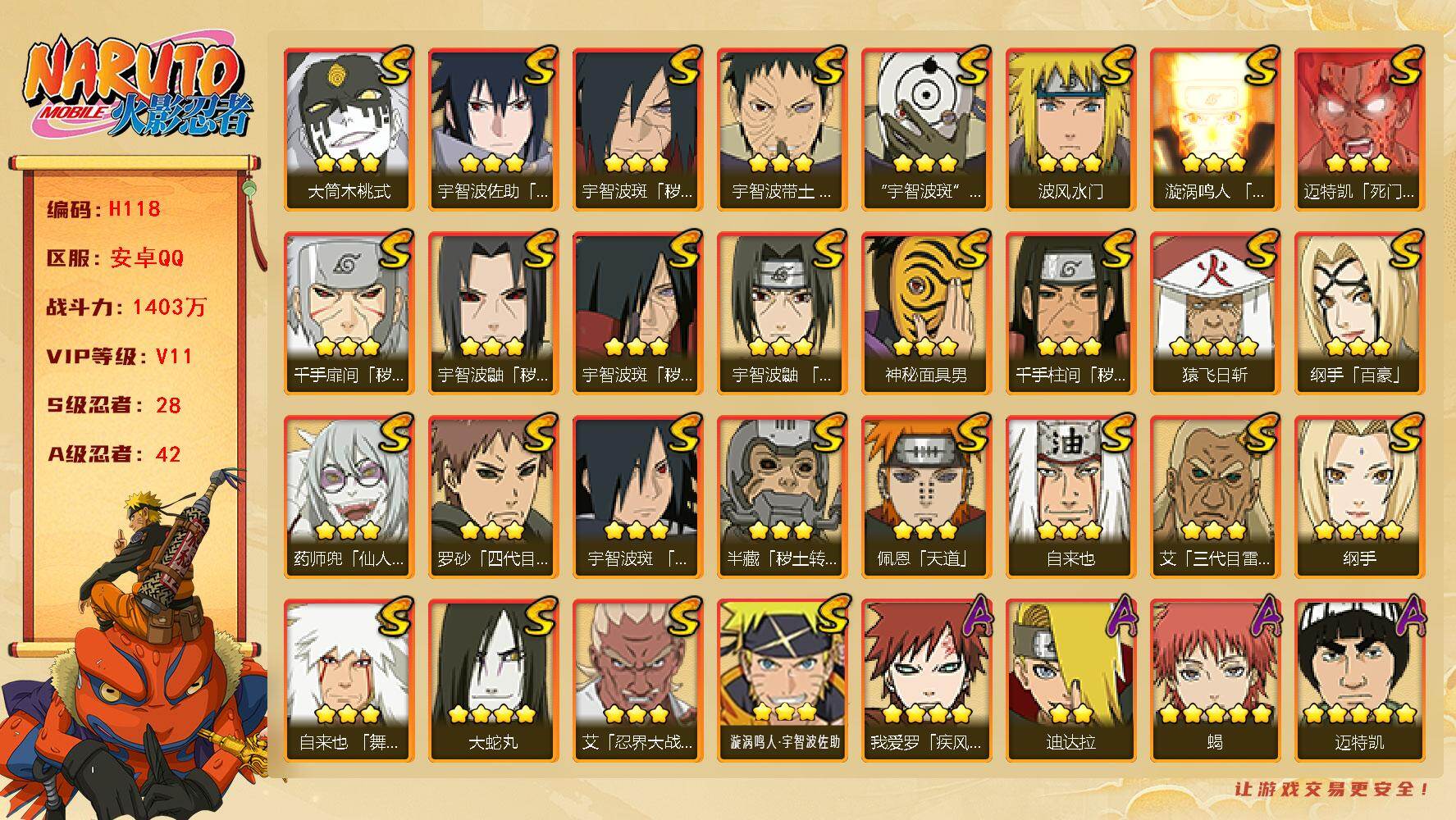Image resolution: width=1456 pixels, height=820 pixels.
Task: Select the A-rank 迪达拉 card
Action: coord(1070,680)
